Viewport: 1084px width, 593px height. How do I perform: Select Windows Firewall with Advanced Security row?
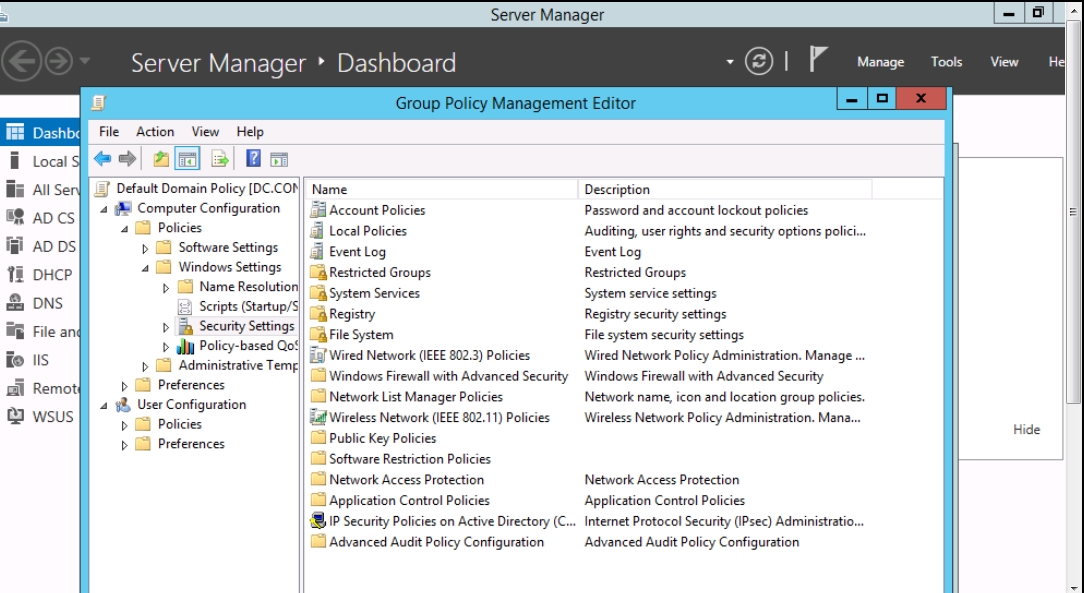448,376
